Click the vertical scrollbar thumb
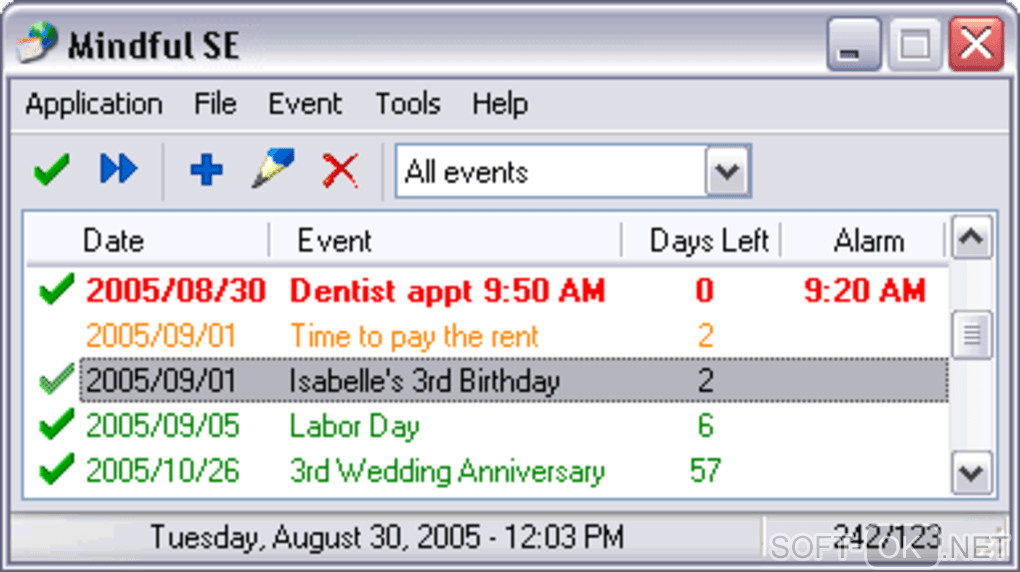The image size is (1020, 572). coord(972,334)
